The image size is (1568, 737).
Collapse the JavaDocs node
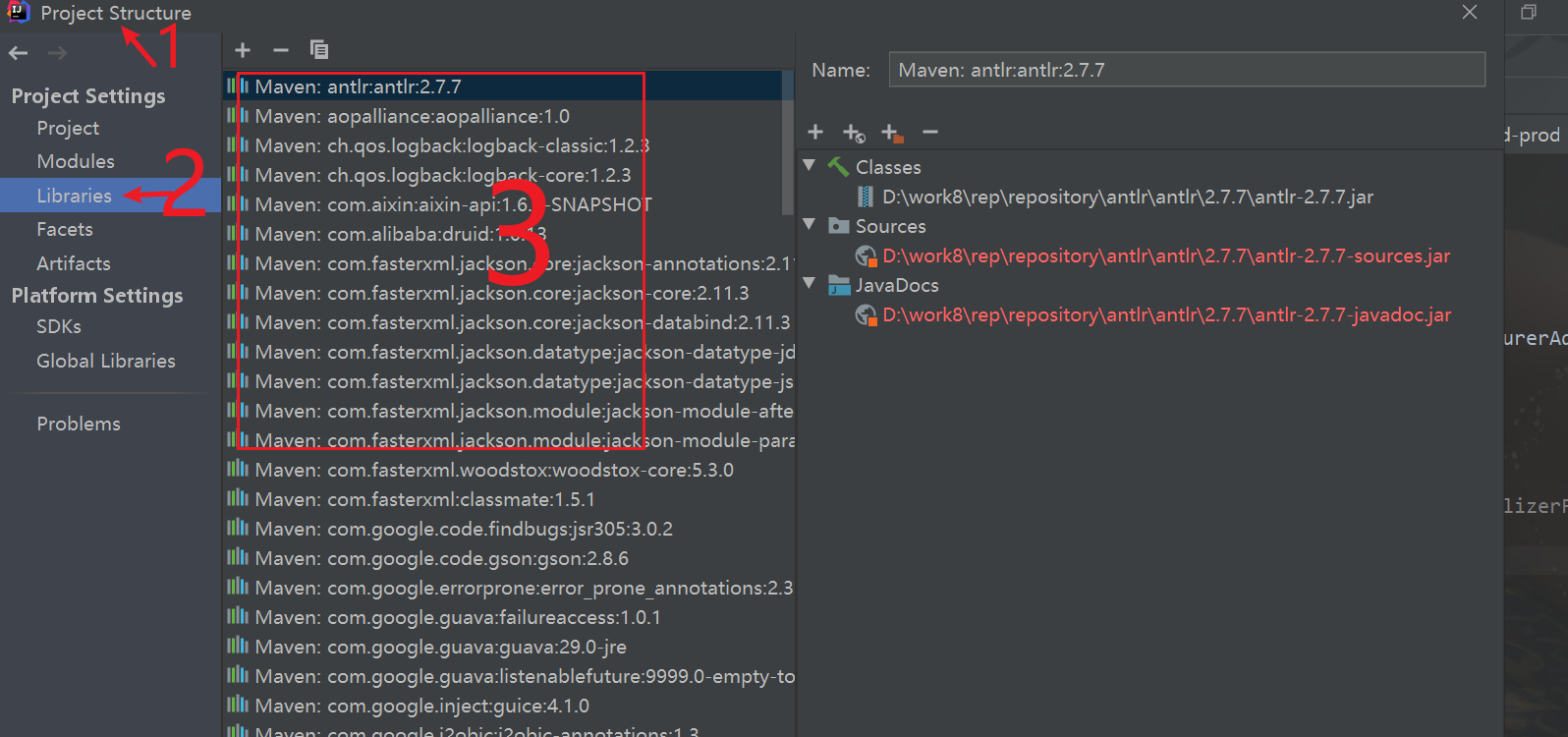point(810,284)
